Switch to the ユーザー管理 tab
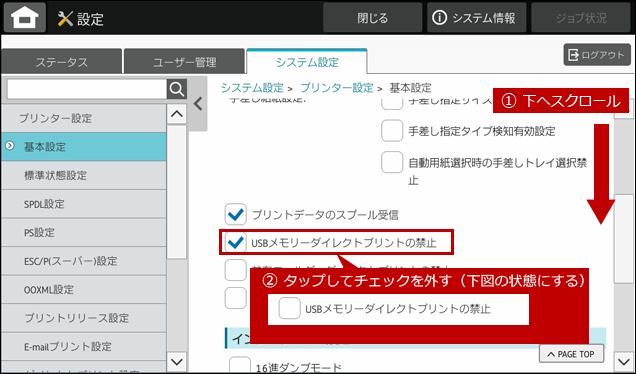636x374 pixels. [185, 62]
